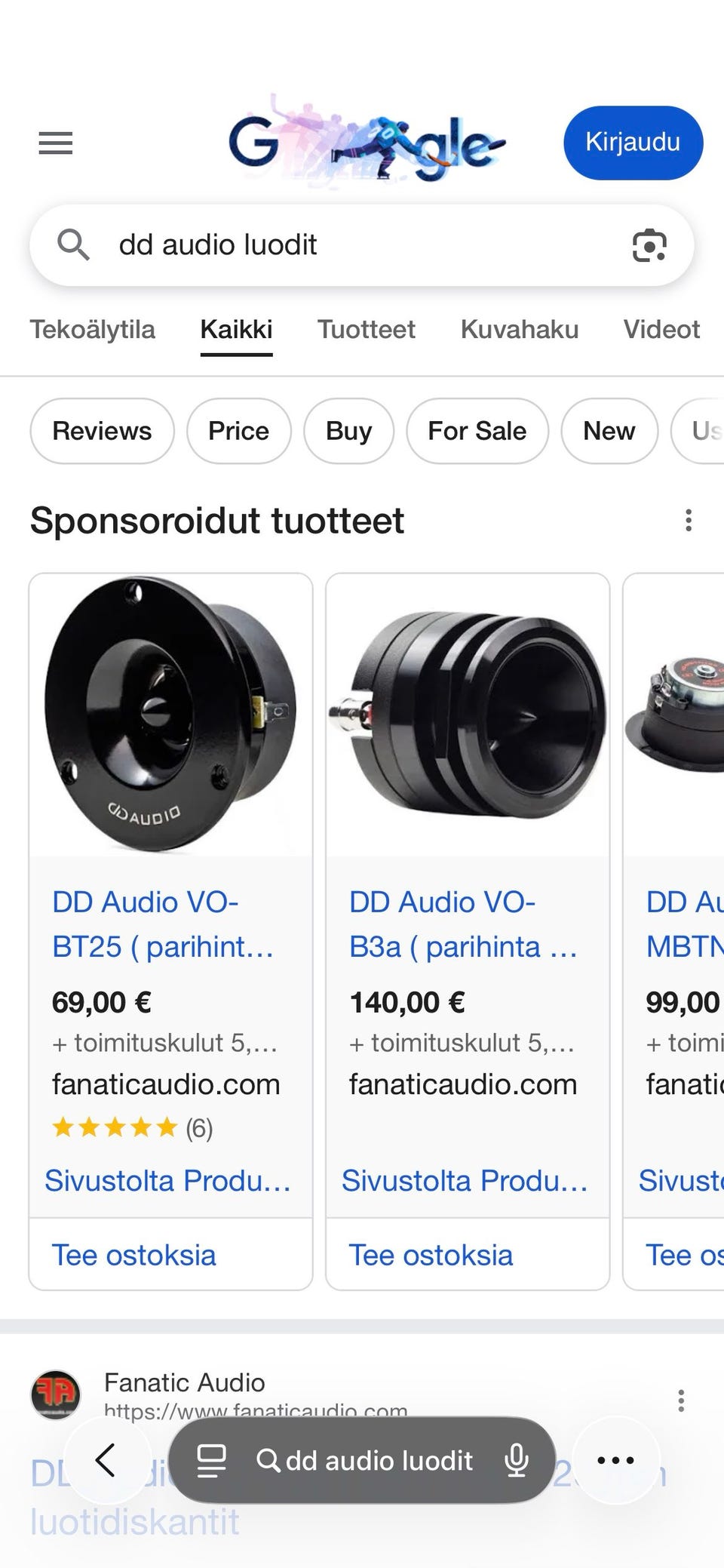Screen dimensions: 724x1568
Task: Tap the DD Audio VO-B3a product image
Action: click(468, 715)
